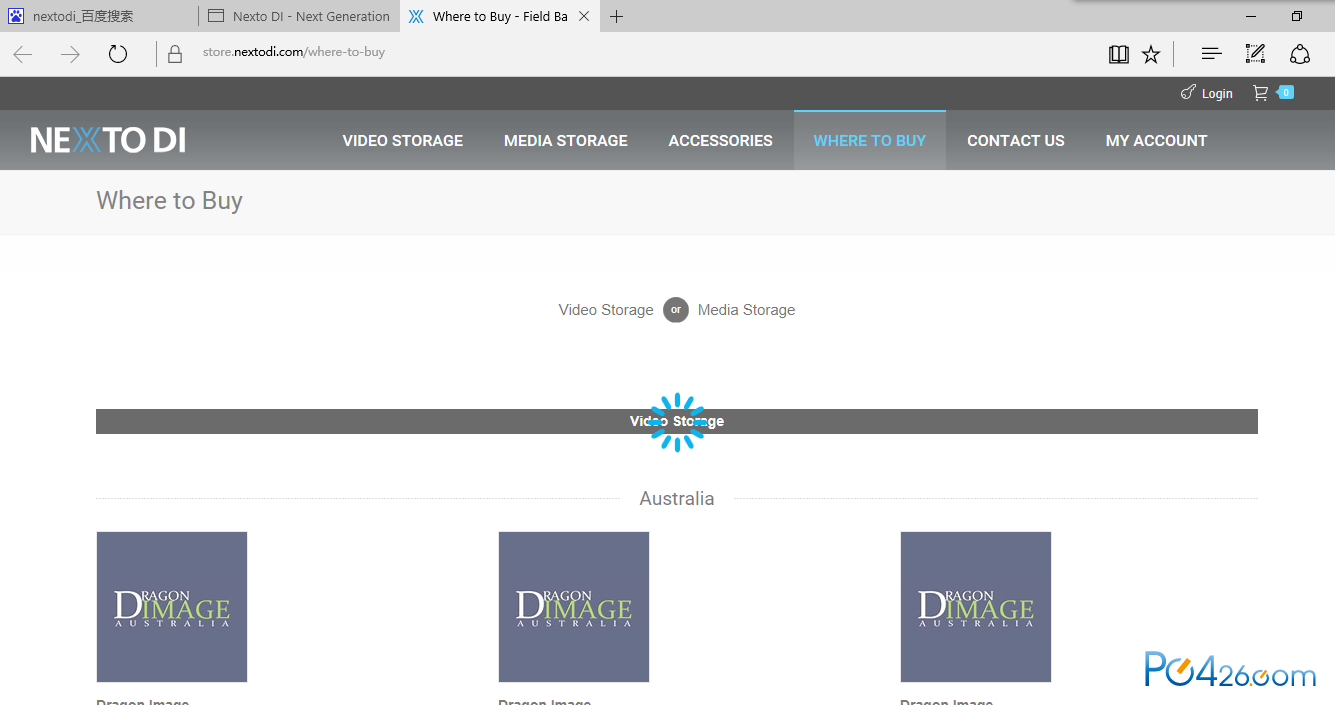Click the 'Australia' region heading
Viewport: 1335px width, 705px height.
pos(677,498)
